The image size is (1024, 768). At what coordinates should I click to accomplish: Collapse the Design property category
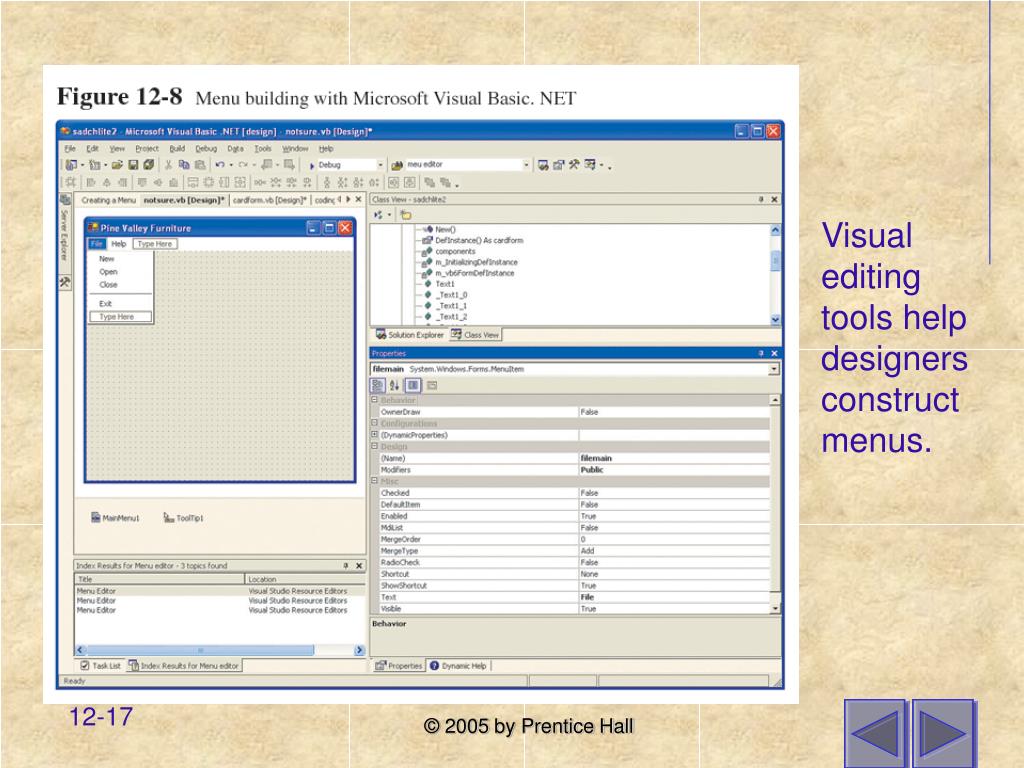(375, 446)
